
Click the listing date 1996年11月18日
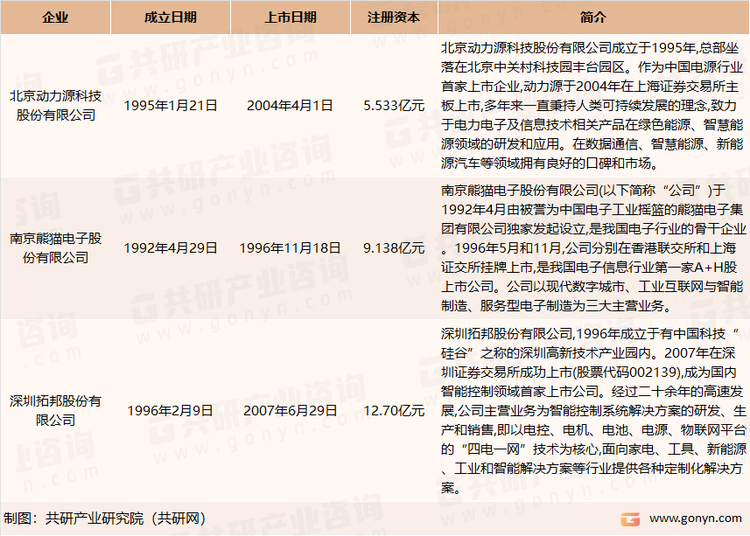[290, 248]
